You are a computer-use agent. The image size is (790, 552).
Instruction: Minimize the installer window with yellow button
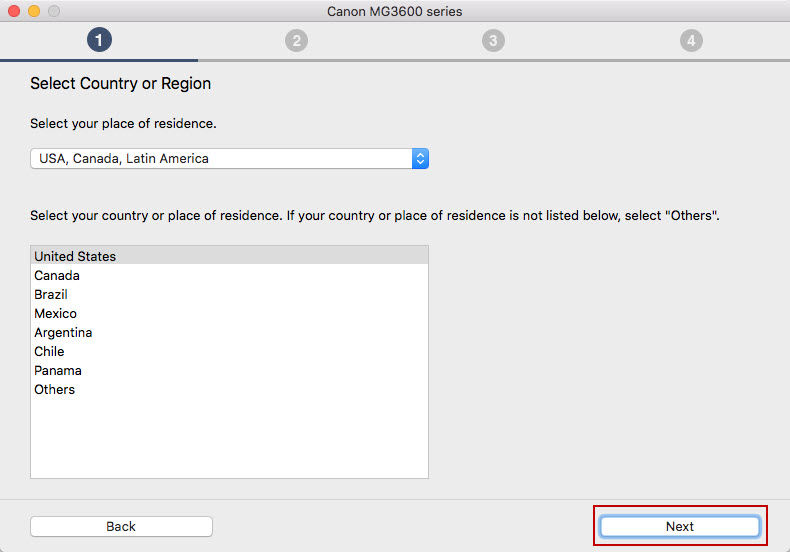click(34, 11)
